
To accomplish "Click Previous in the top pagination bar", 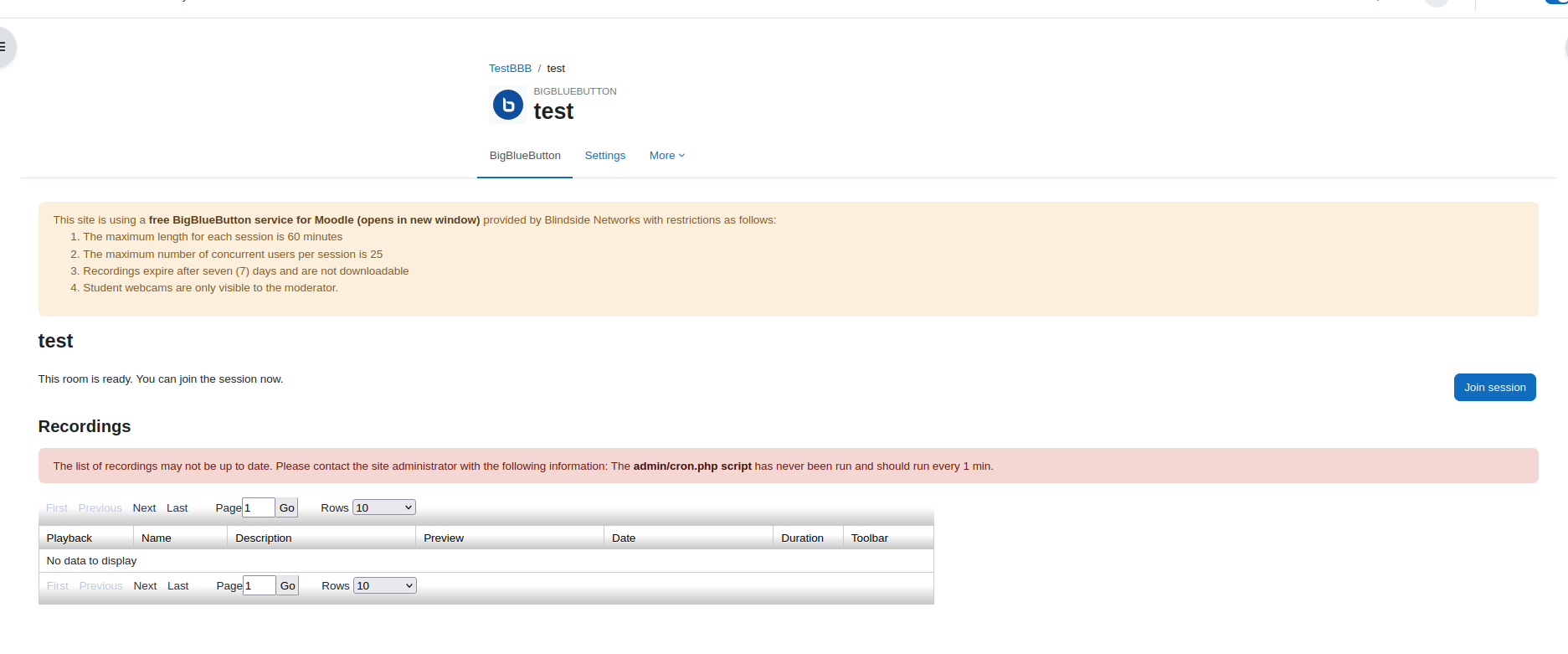I will [100, 508].
